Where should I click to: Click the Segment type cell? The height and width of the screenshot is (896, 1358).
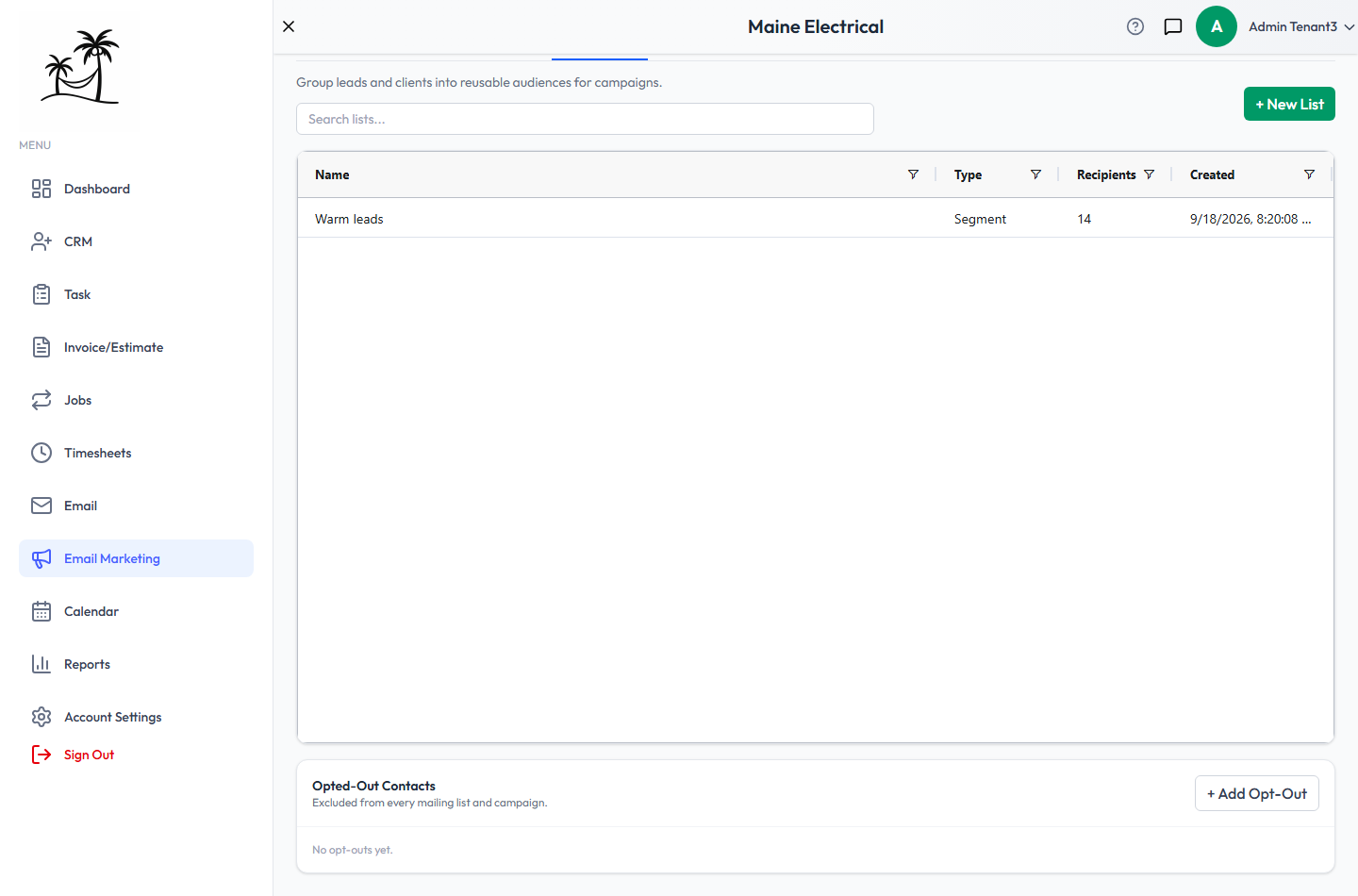pyautogui.click(x=980, y=219)
